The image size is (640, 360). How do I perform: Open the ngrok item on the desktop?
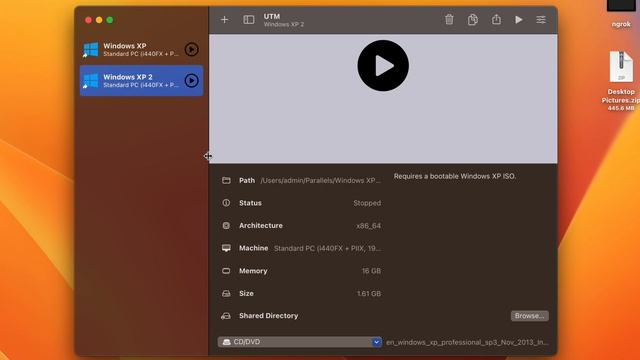[x=621, y=14]
